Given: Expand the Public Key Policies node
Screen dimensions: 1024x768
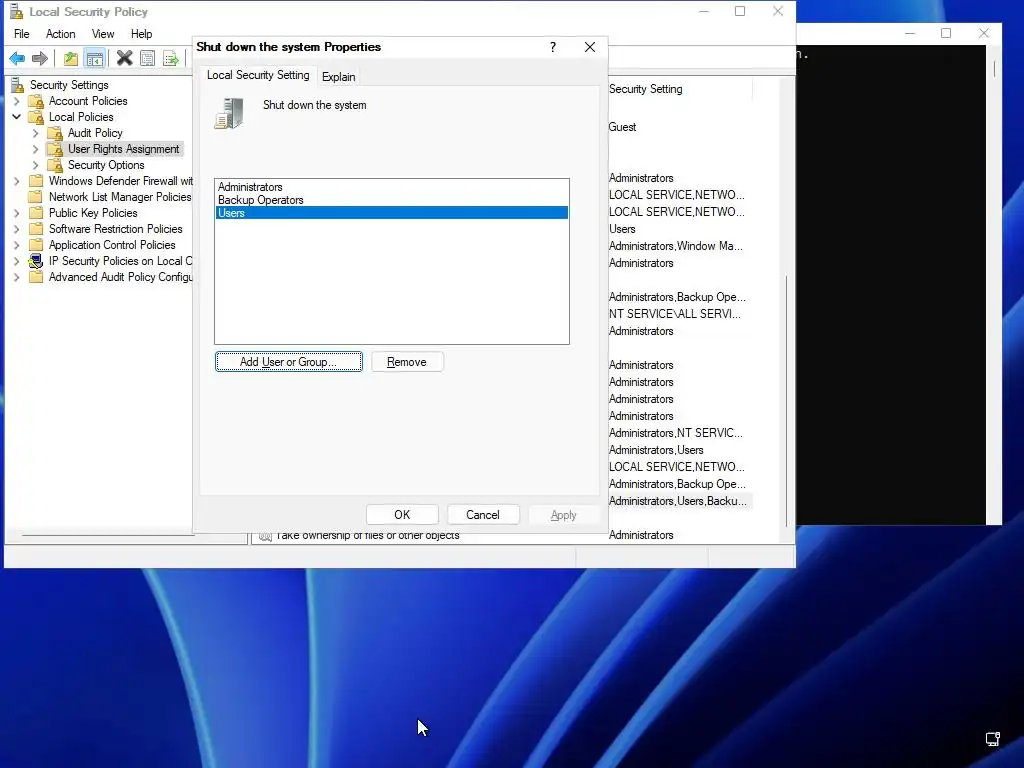Looking at the screenshot, I should 17,213.
